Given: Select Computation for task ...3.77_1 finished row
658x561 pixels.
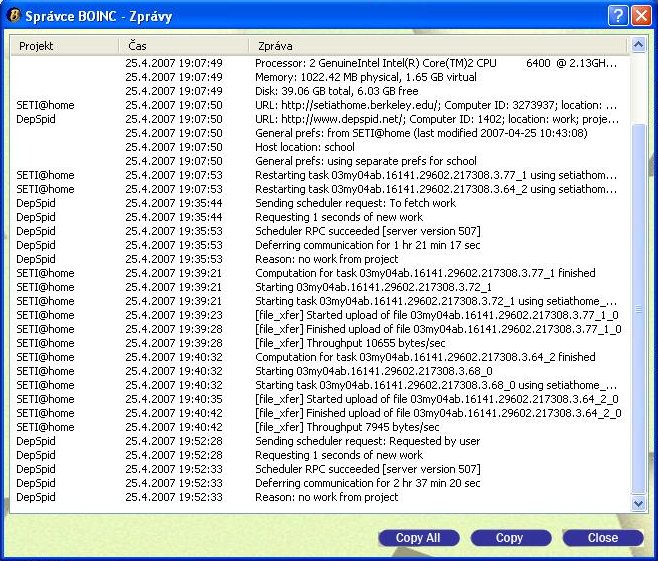Looking at the screenshot, I should [x=319, y=273].
